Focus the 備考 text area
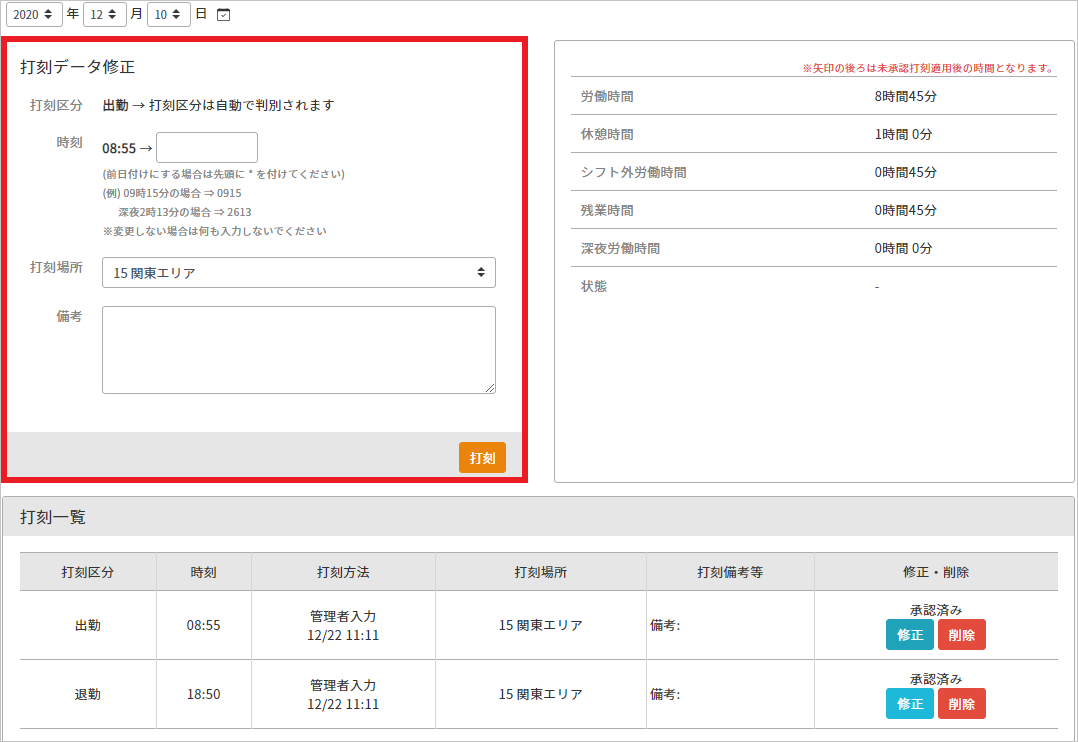 [298, 349]
